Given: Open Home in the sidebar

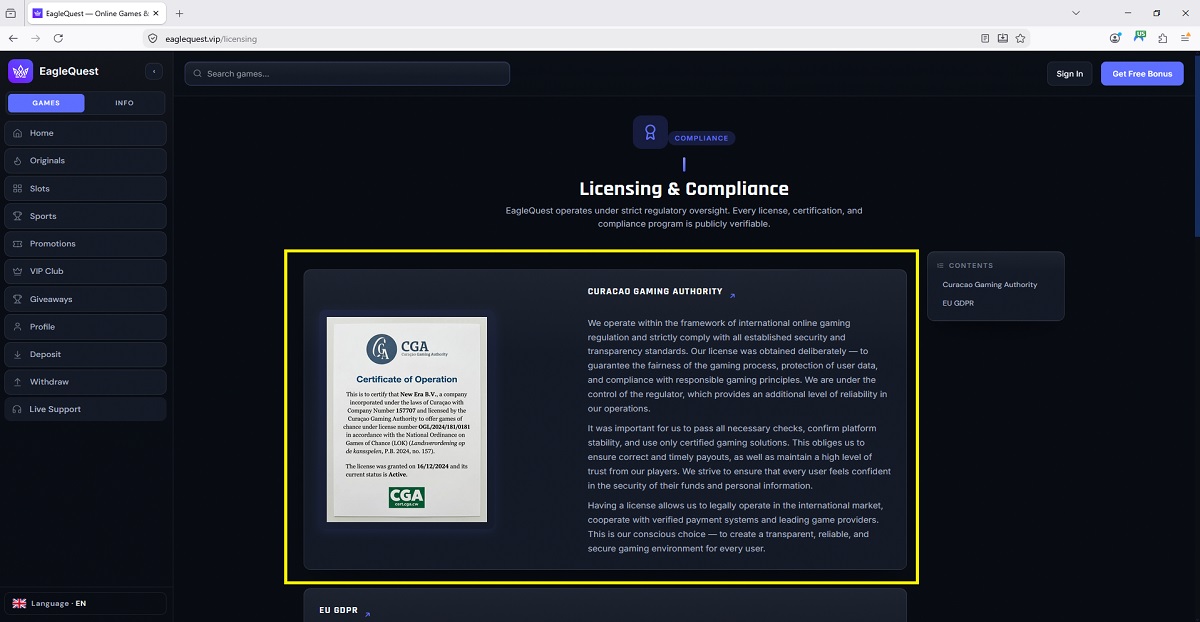Looking at the screenshot, I should coord(85,133).
